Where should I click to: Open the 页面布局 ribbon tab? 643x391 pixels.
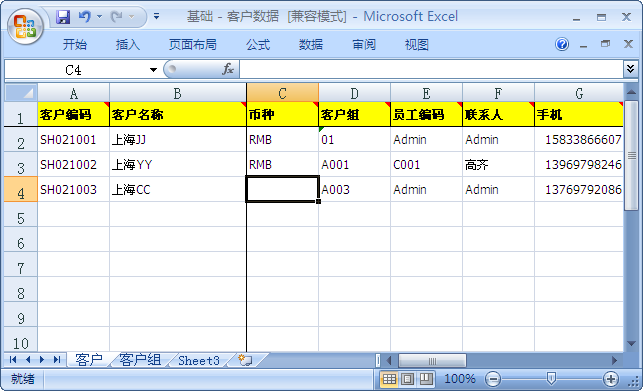(x=193, y=44)
